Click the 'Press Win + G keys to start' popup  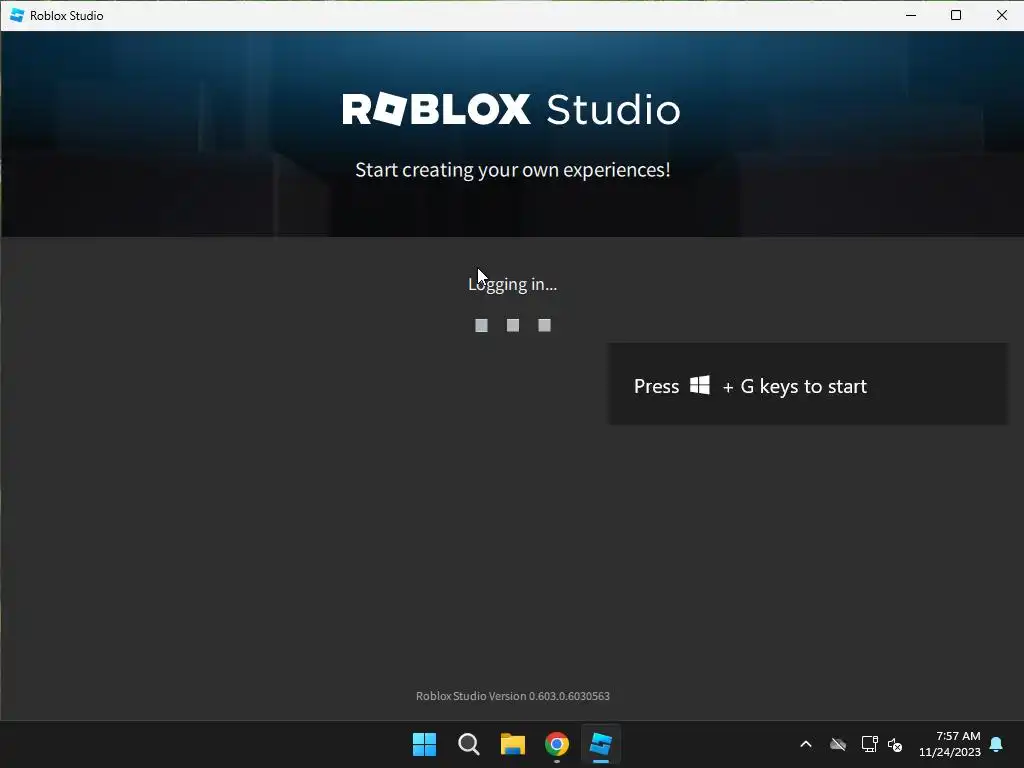tap(808, 384)
